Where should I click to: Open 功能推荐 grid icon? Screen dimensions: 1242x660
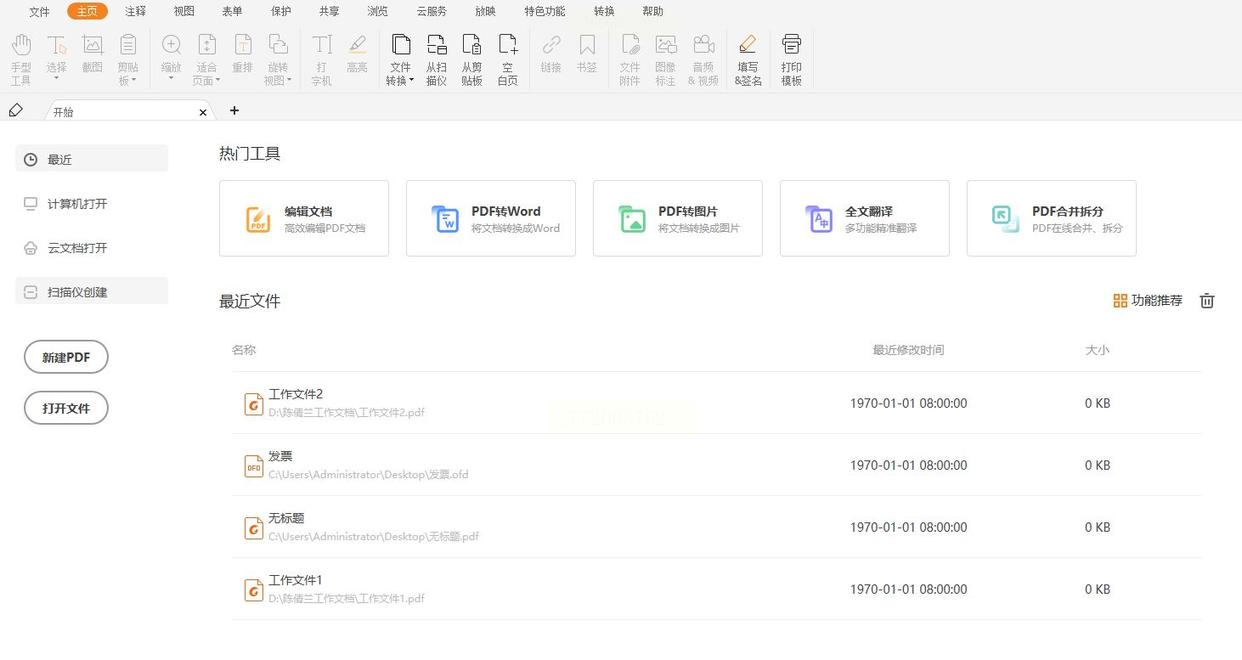click(x=1120, y=301)
